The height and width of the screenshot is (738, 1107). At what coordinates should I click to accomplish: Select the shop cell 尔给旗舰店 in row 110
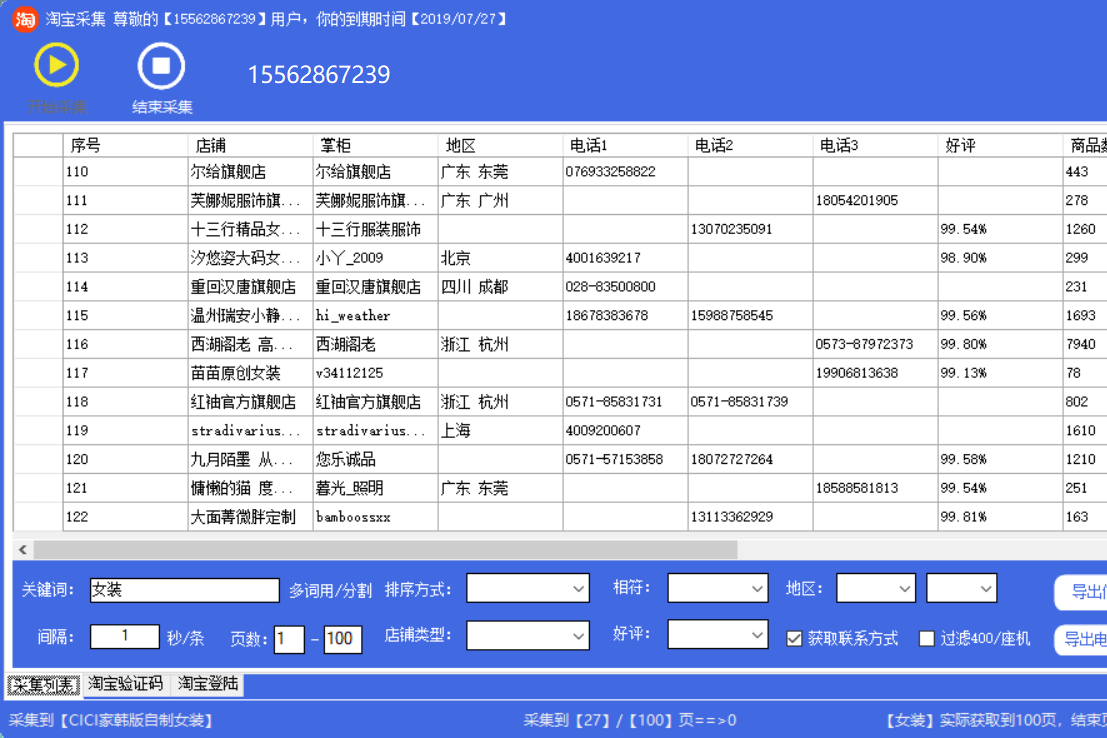click(x=250, y=172)
